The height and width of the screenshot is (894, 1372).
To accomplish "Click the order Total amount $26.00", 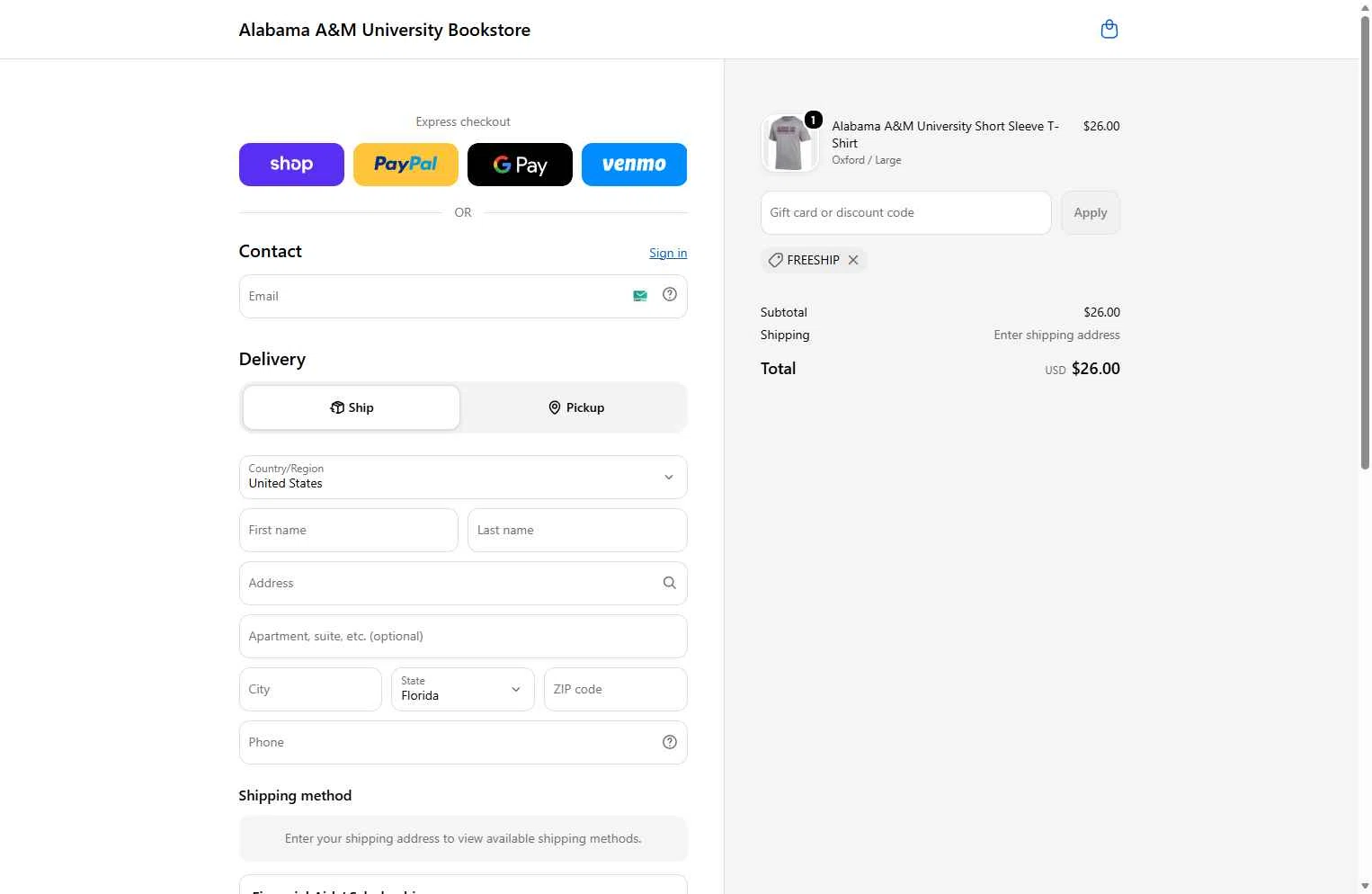I will point(1096,369).
